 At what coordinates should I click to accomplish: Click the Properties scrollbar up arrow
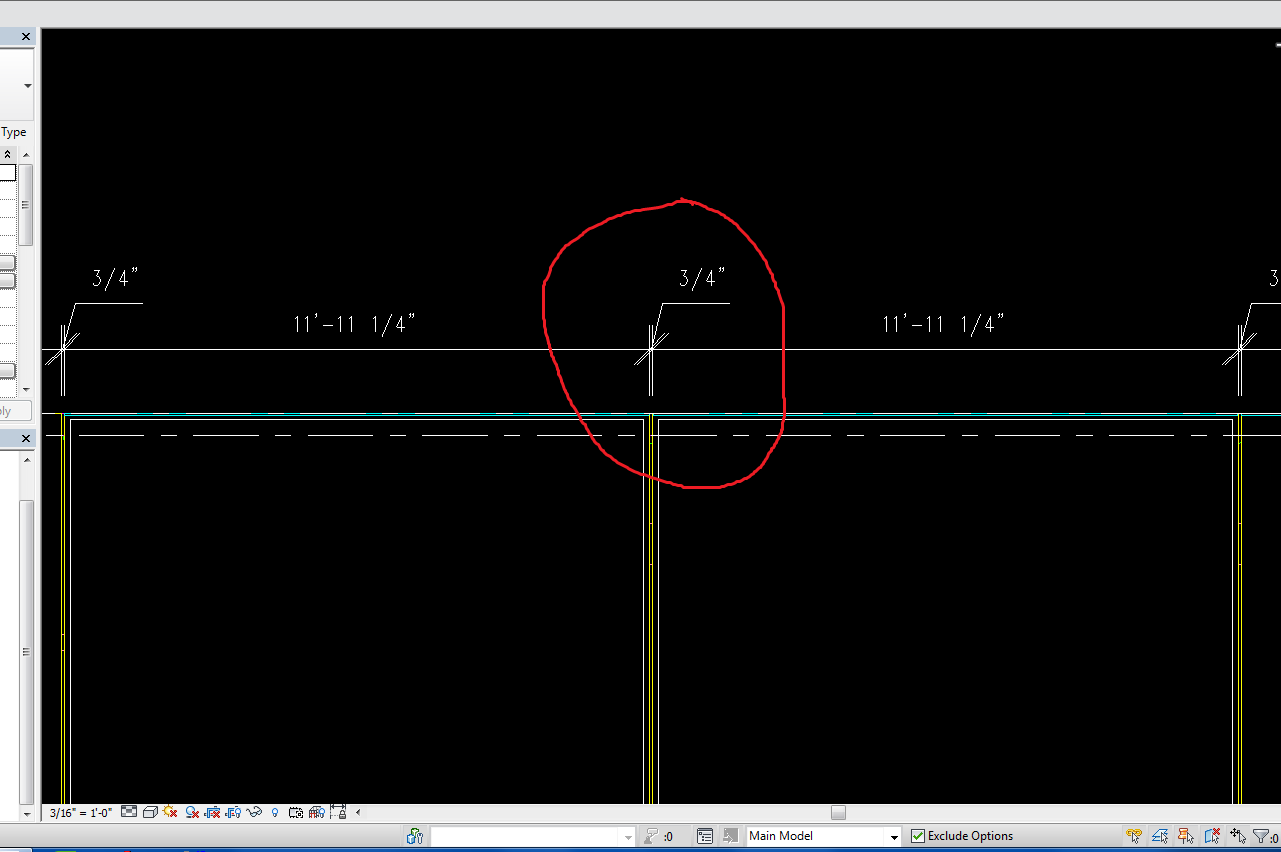26,154
